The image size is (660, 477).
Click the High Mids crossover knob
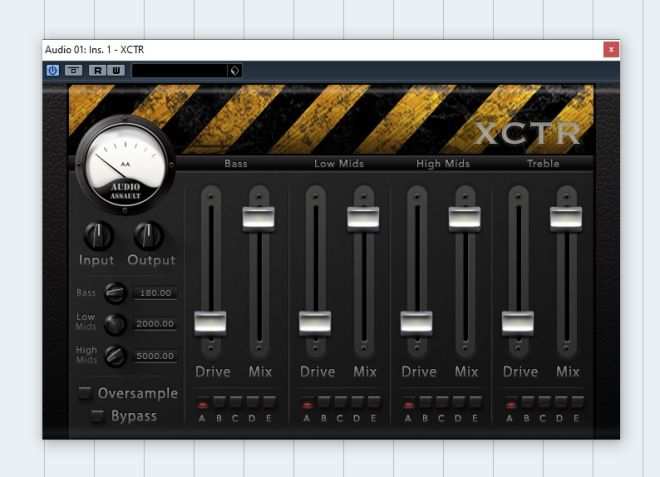115,356
